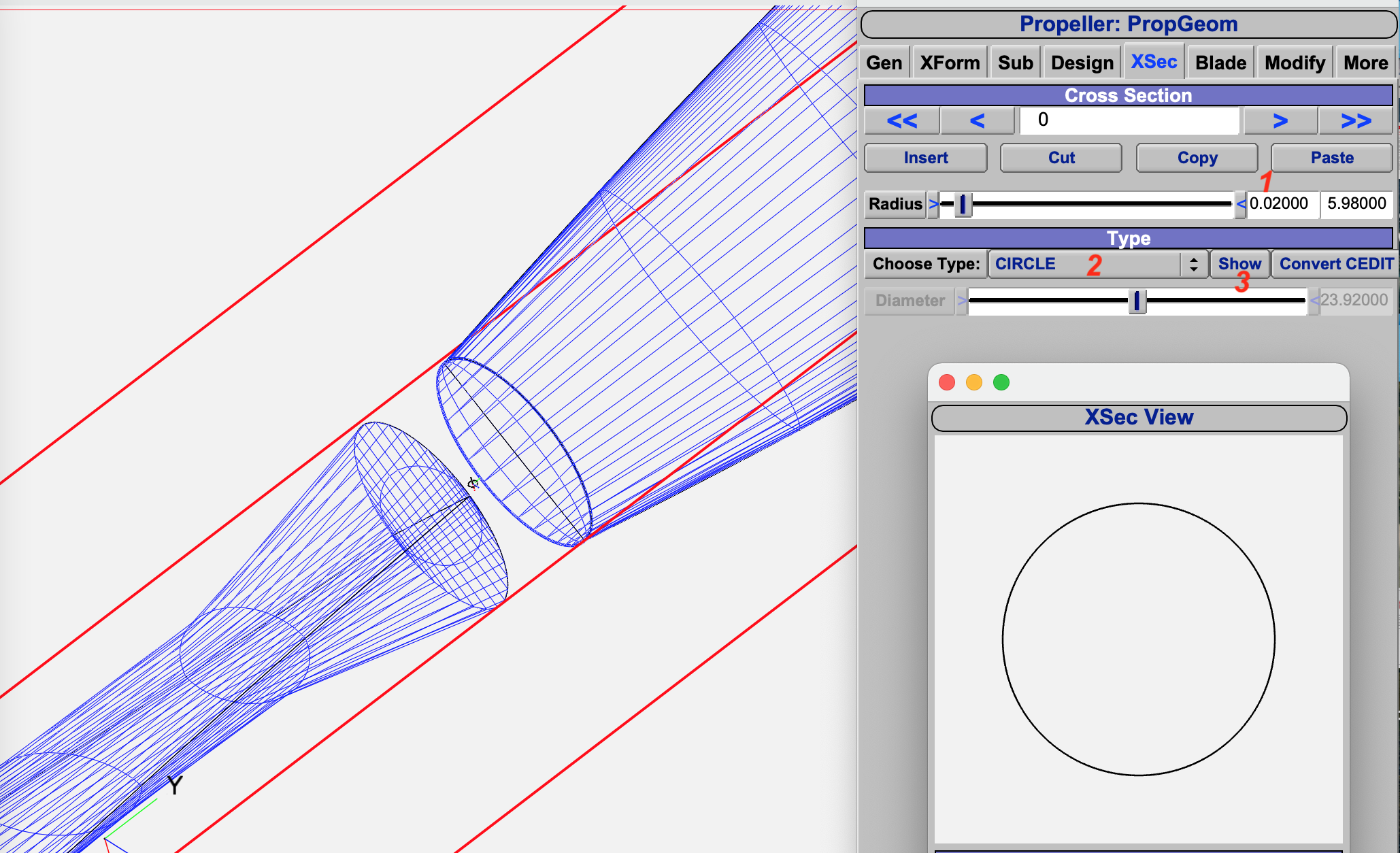Click the Copy button
Image resolution: width=1400 pixels, height=853 pixels.
1197,158
